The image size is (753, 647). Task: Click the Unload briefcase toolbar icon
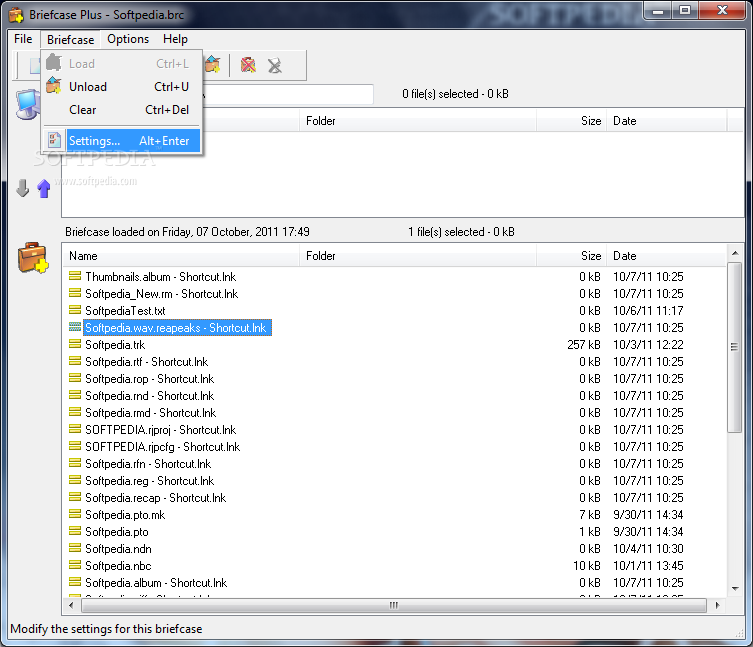(x=213, y=64)
